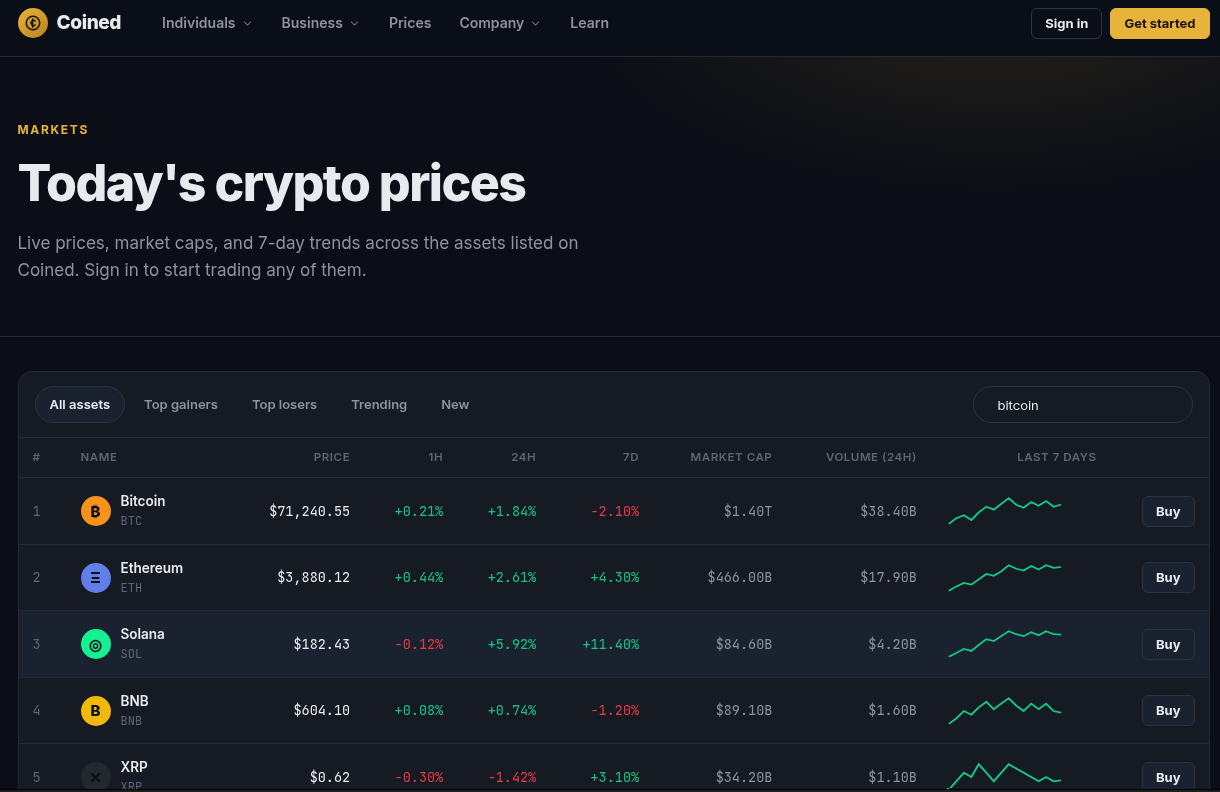Click the green Solana coin icon
The height and width of the screenshot is (792, 1220).
coord(96,644)
